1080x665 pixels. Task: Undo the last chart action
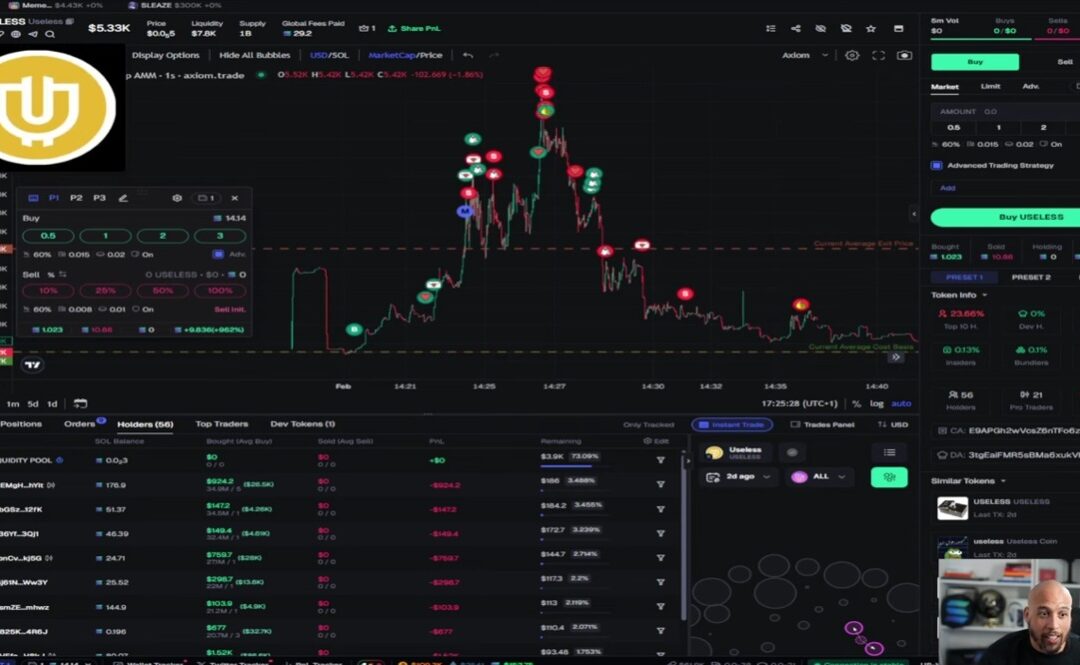point(468,55)
